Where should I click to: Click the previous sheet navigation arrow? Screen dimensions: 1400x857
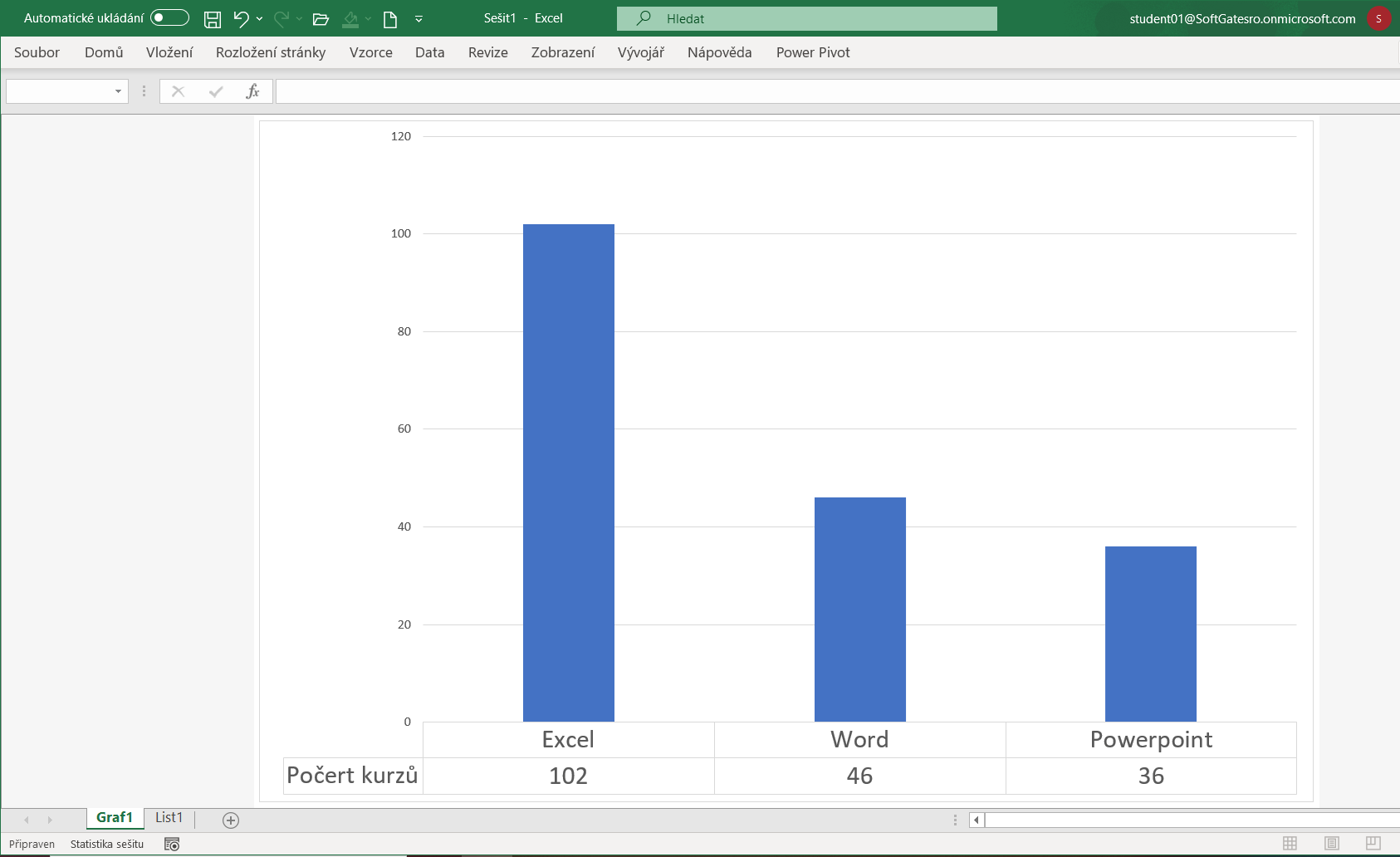[27, 820]
